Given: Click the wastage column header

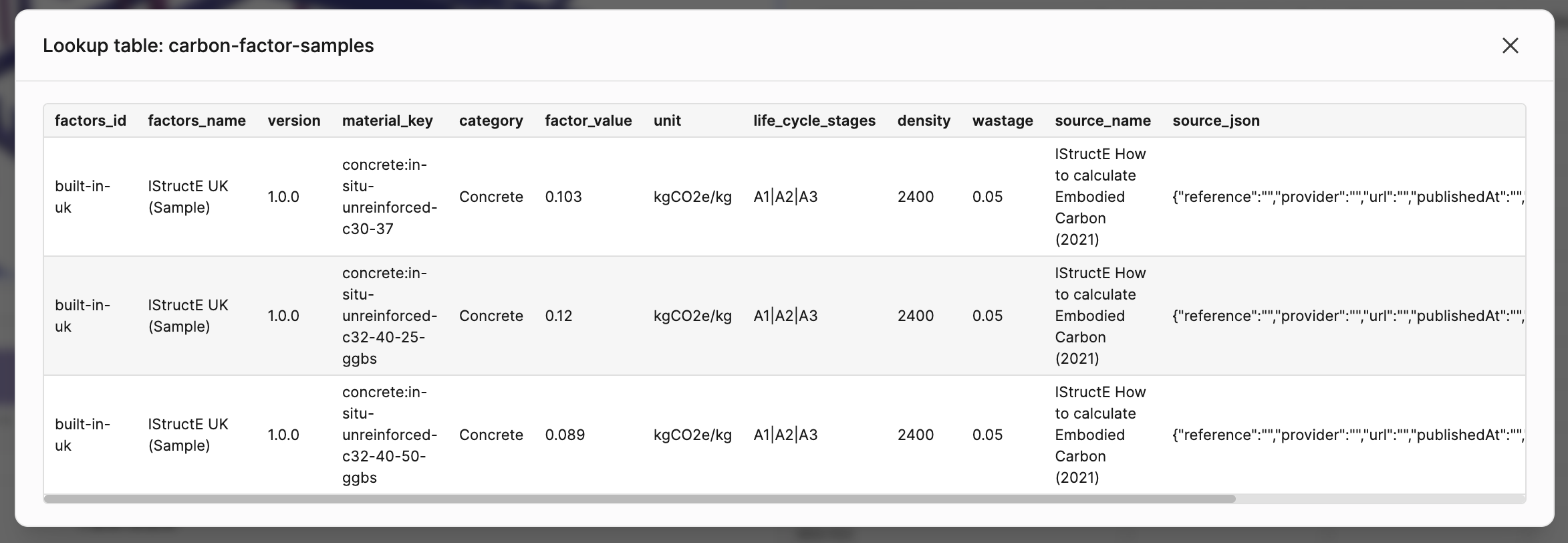Looking at the screenshot, I should 1003,120.
